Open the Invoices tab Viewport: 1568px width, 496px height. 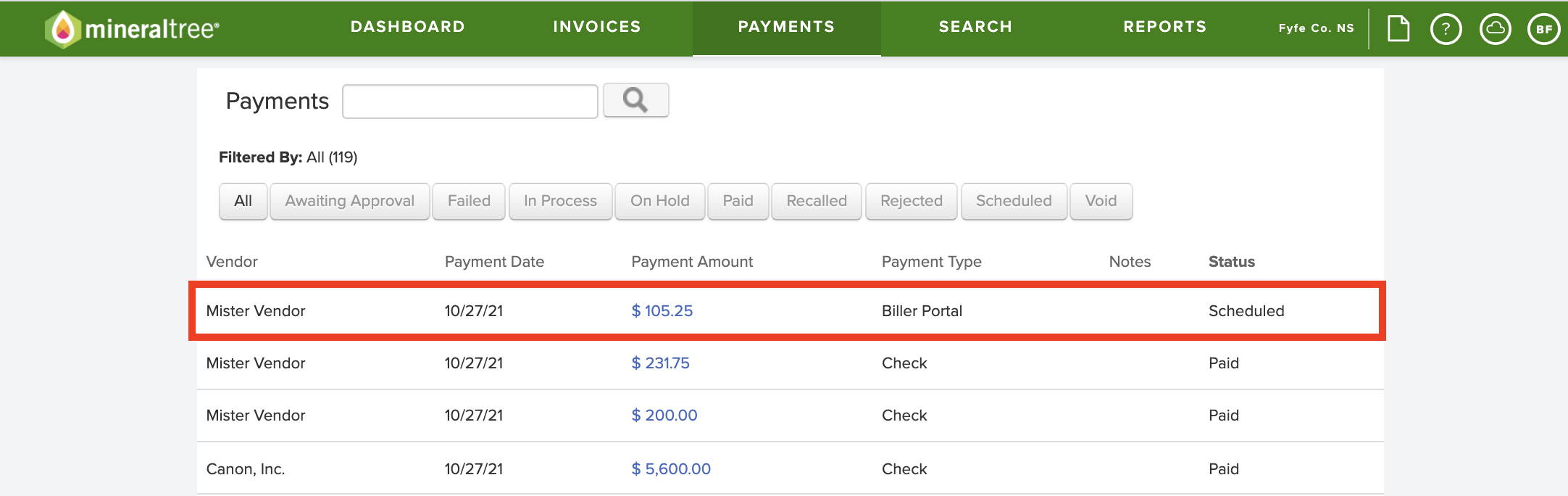click(x=597, y=27)
